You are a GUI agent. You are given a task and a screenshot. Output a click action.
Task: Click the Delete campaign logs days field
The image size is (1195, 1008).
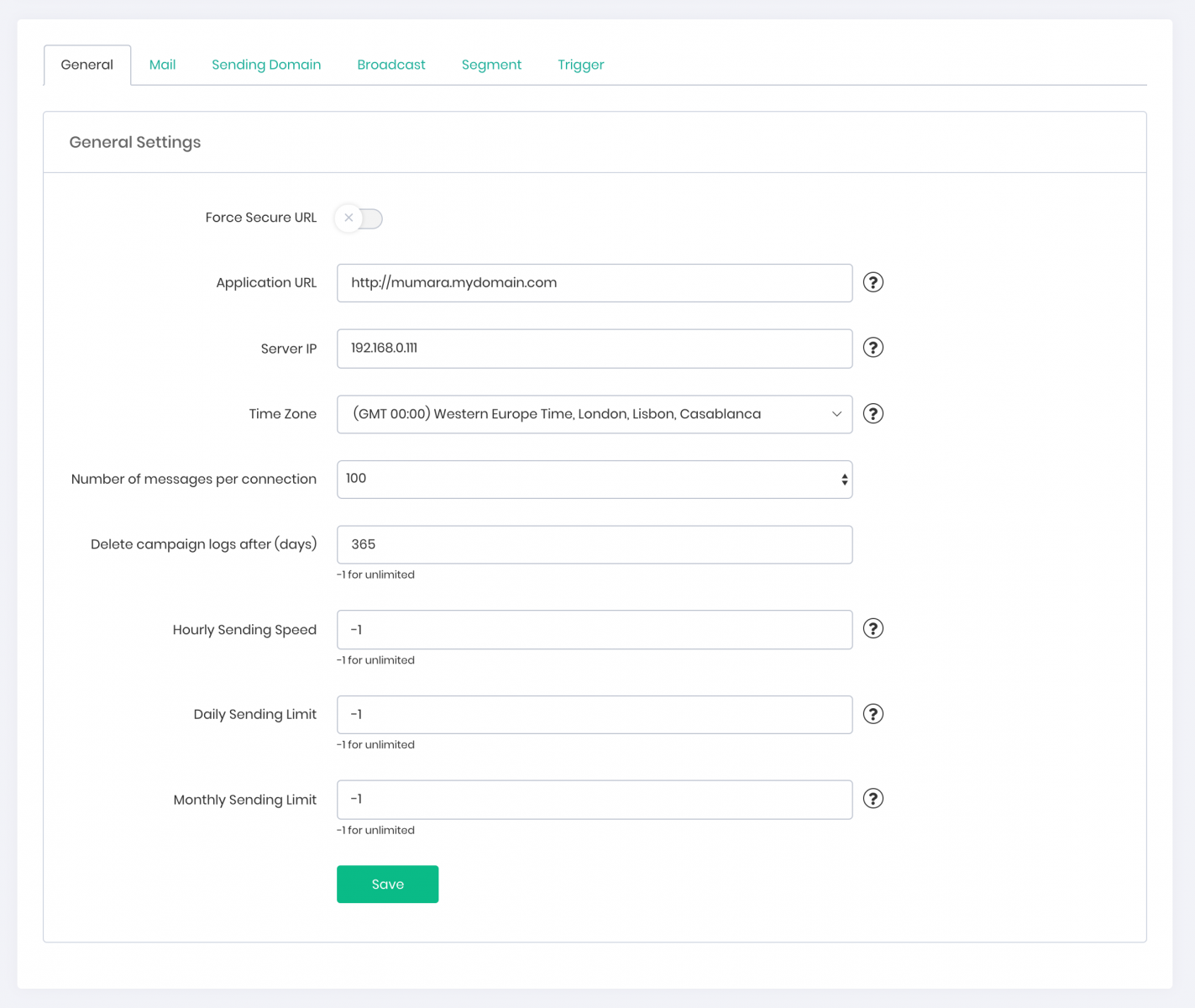[x=595, y=544]
